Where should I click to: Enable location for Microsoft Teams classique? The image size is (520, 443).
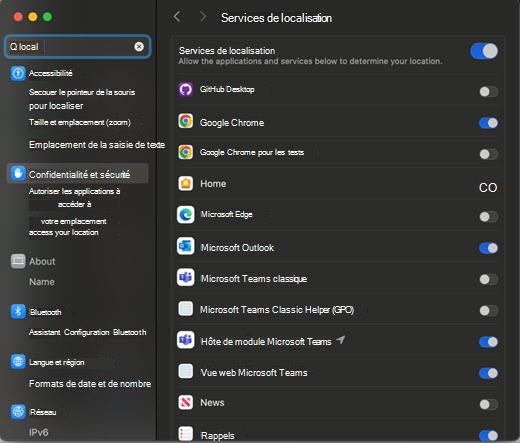pos(489,279)
